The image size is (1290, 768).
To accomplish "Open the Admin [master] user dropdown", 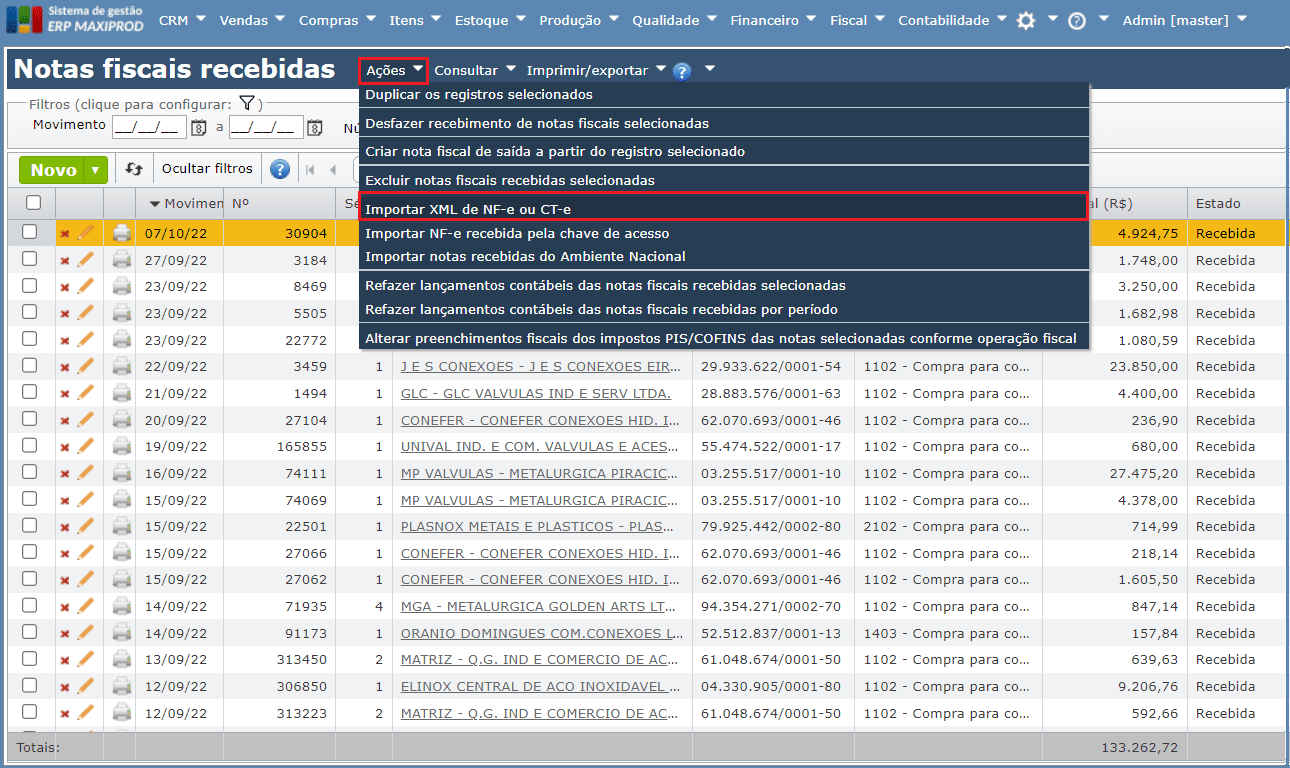I will pos(1185,20).
